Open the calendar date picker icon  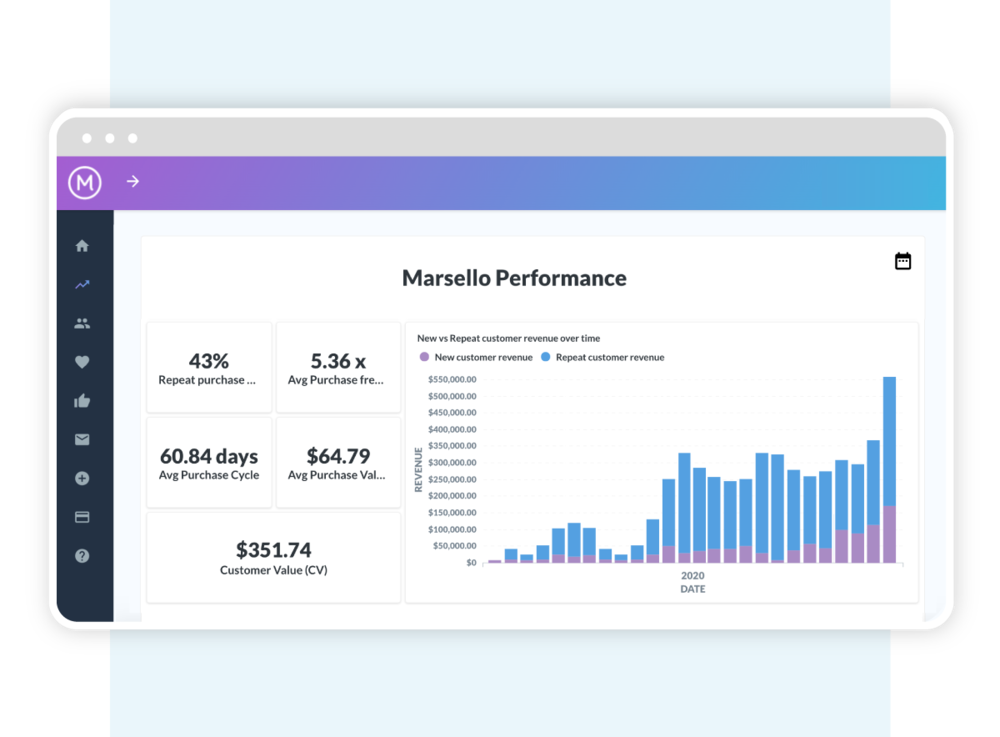click(x=903, y=260)
